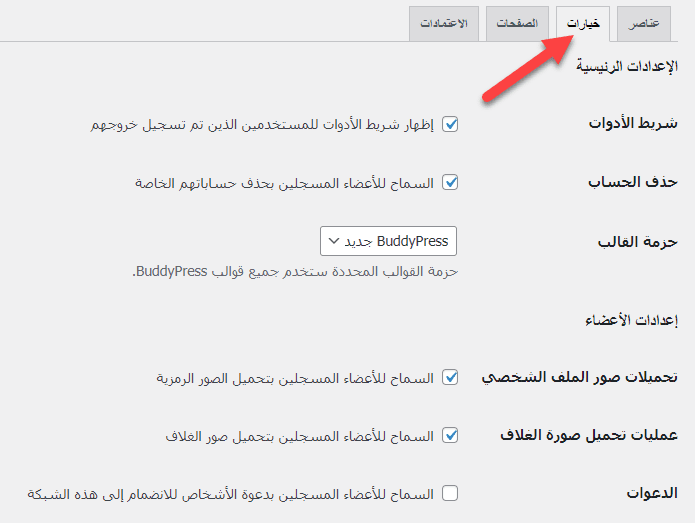Click the إعدادات الأعضاء section heading
This screenshot has height=523, width=695.
[x=632, y=320]
